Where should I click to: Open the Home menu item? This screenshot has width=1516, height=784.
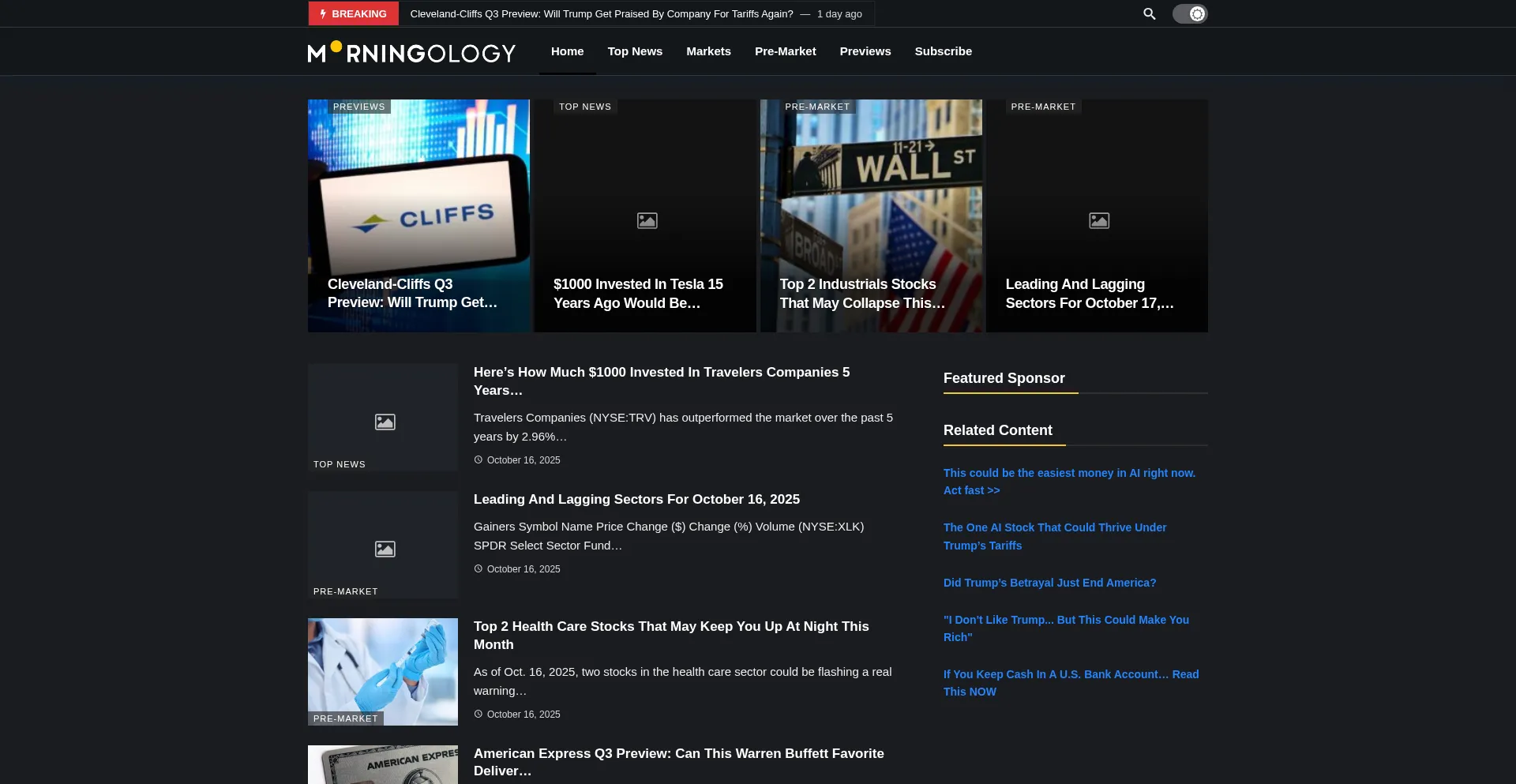(567, 51)
